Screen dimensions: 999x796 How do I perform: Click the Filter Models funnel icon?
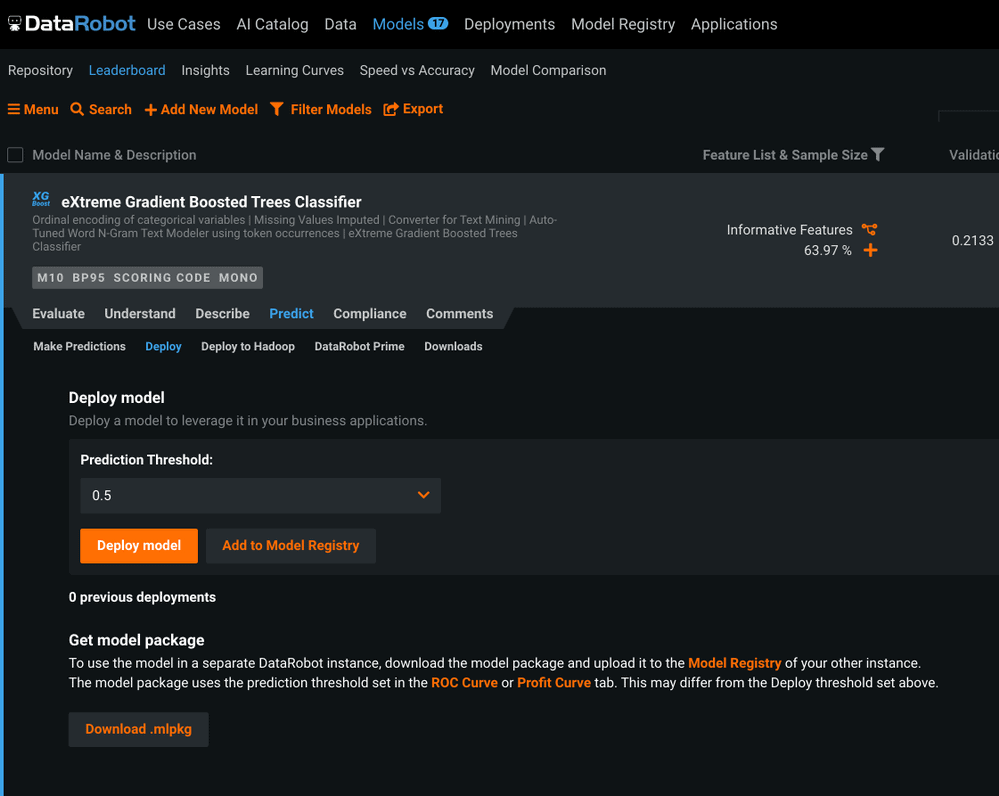277,109
